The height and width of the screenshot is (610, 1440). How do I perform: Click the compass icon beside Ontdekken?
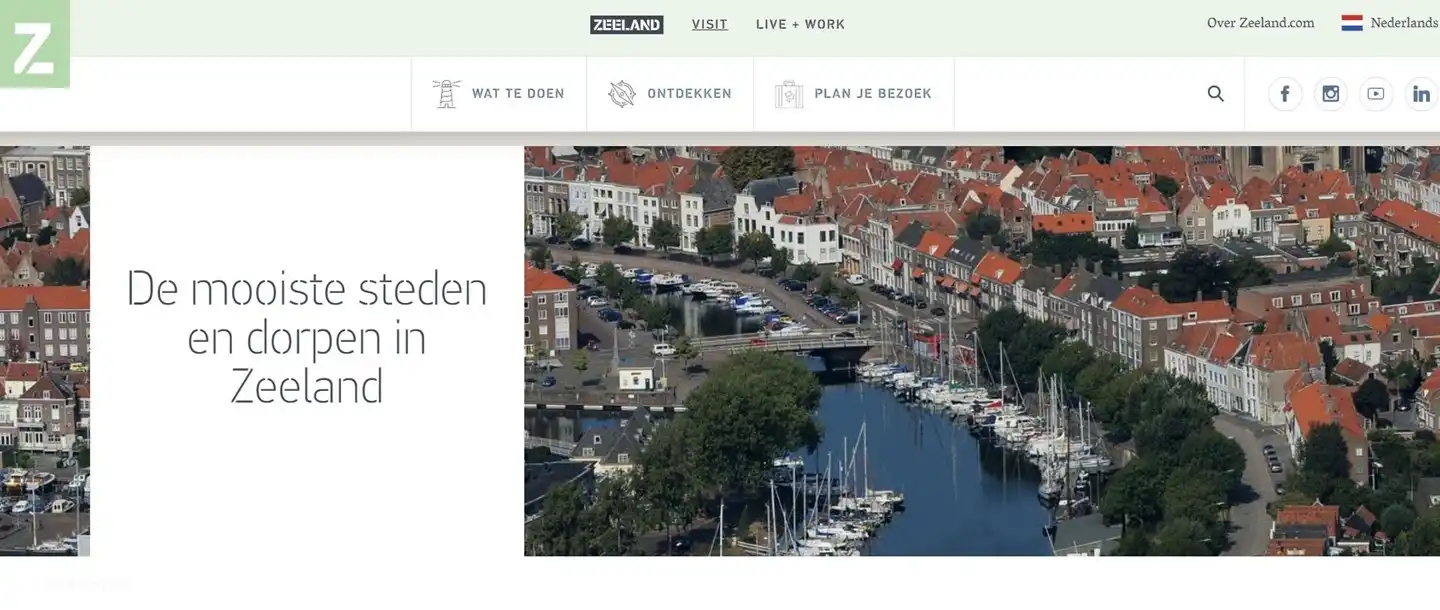[x=622, y=94]
